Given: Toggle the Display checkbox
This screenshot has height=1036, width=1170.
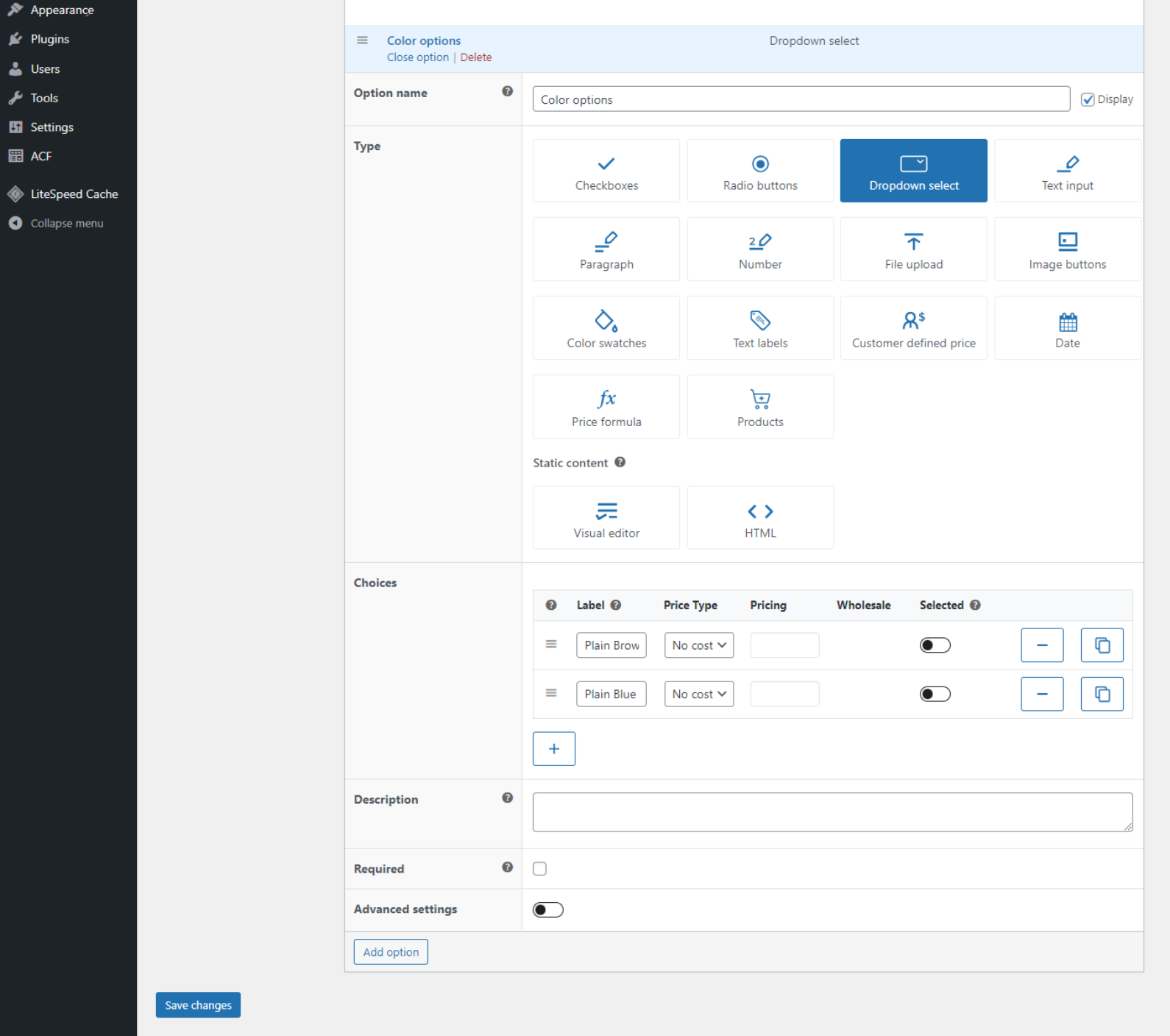Looking at the screenshot, I should point(1088,99).
